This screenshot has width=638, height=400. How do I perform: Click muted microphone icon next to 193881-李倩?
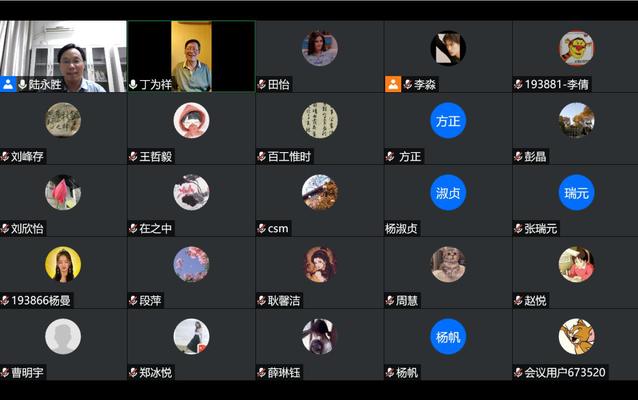click(518, 85)
